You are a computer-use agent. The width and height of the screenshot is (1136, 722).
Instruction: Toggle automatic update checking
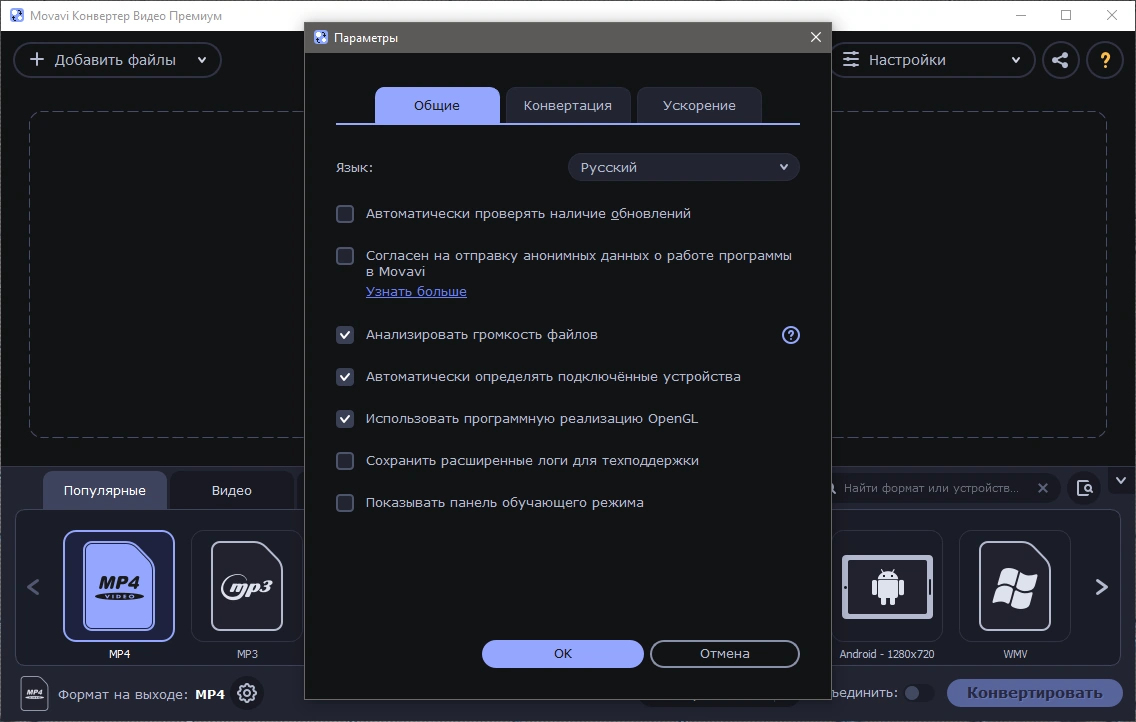(345, 214)
